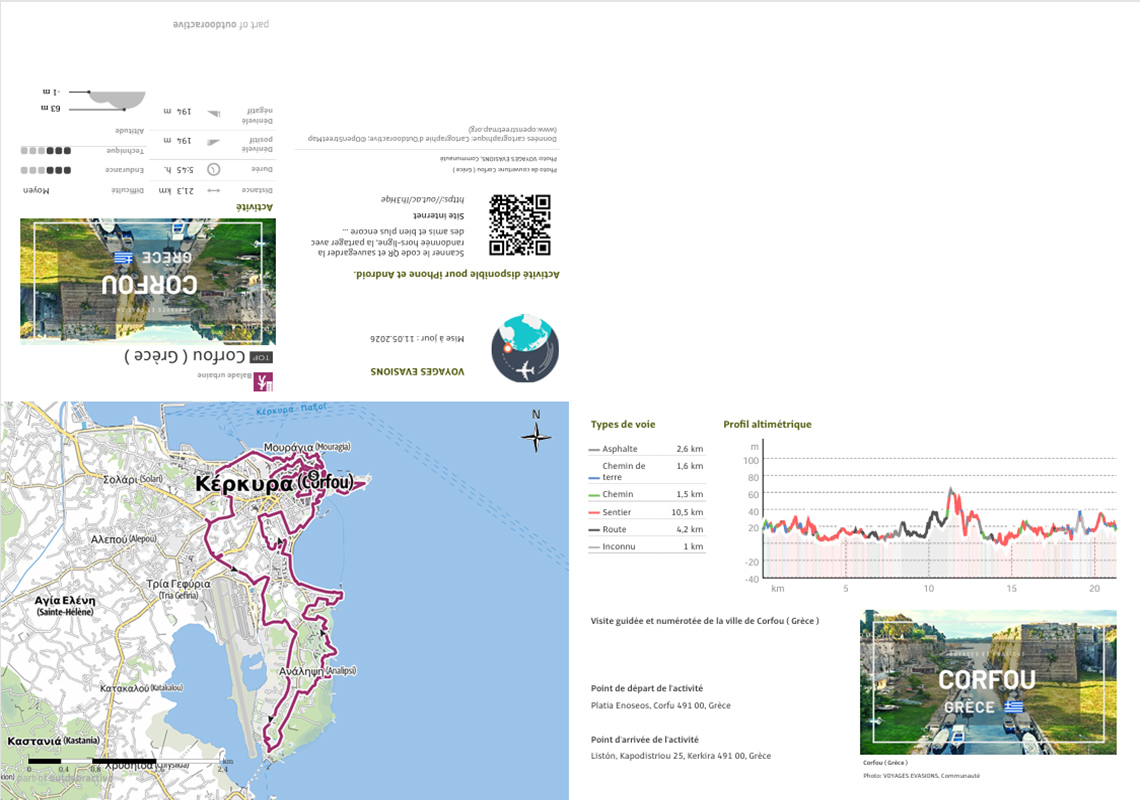Click the north compass rose on the map

536,436
